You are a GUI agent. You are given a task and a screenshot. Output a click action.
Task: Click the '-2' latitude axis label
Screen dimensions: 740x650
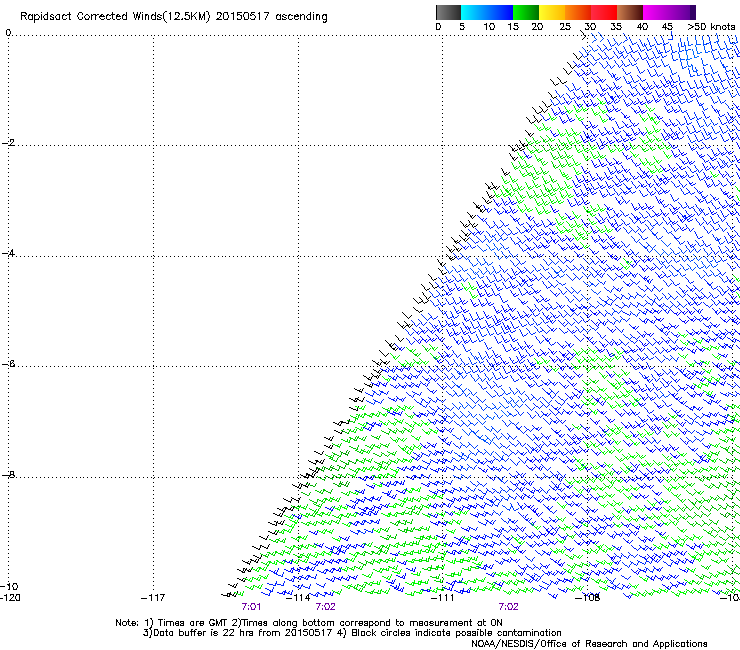[x=8, y=143]
